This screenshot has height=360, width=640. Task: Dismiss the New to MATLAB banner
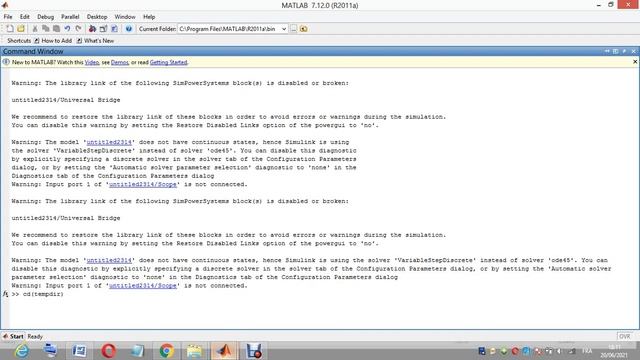(x=635, y=62)
